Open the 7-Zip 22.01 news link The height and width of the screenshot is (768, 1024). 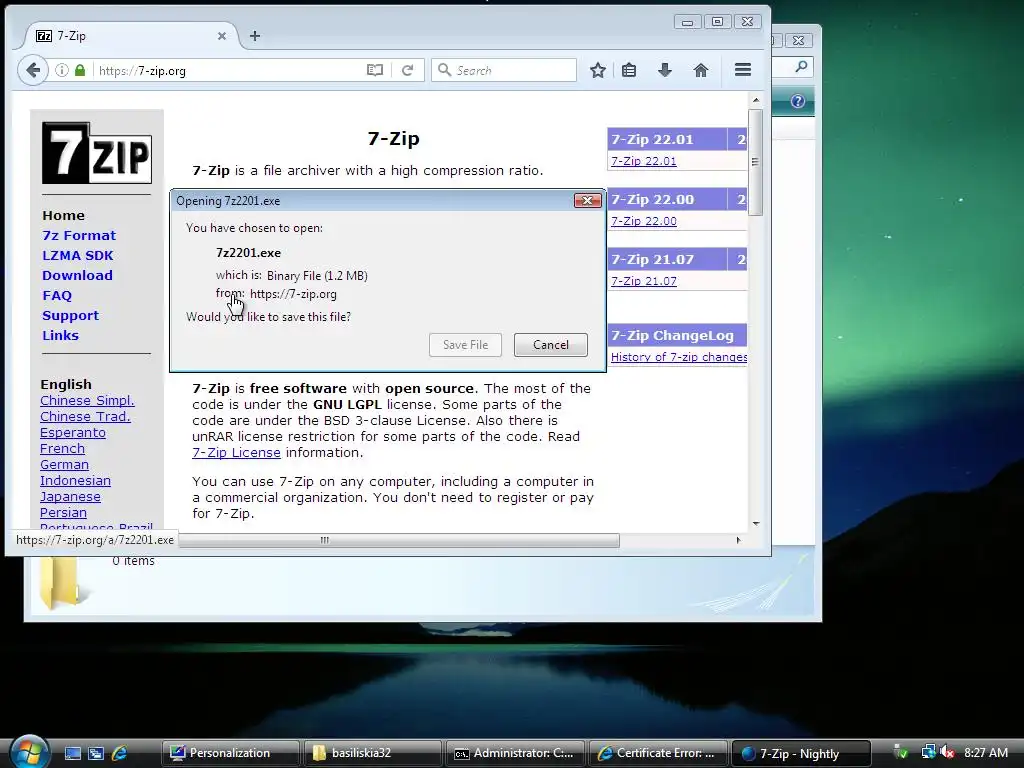(x=643, y=161)
